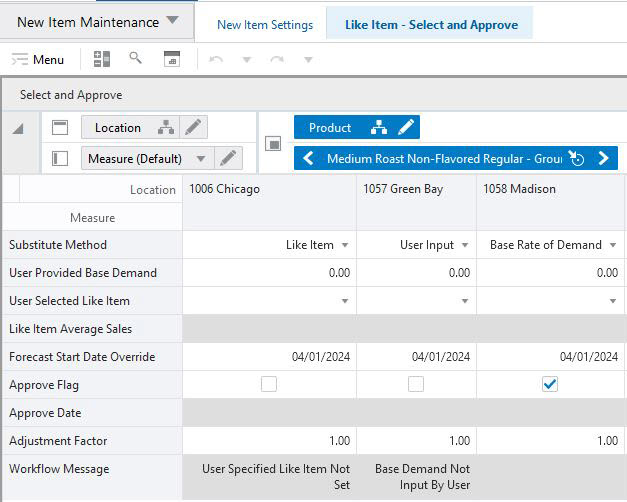Click Forecast Start Date Override for Madison
The height and width of the screenshot is (502, 627).
550,357
